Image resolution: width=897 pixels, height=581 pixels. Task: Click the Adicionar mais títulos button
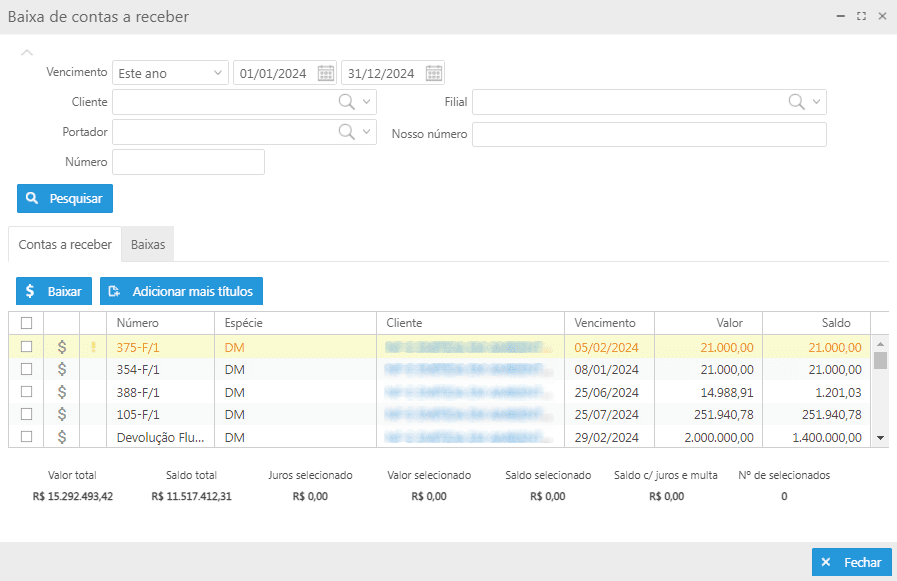pyautogui.click(x=181, y=291)
